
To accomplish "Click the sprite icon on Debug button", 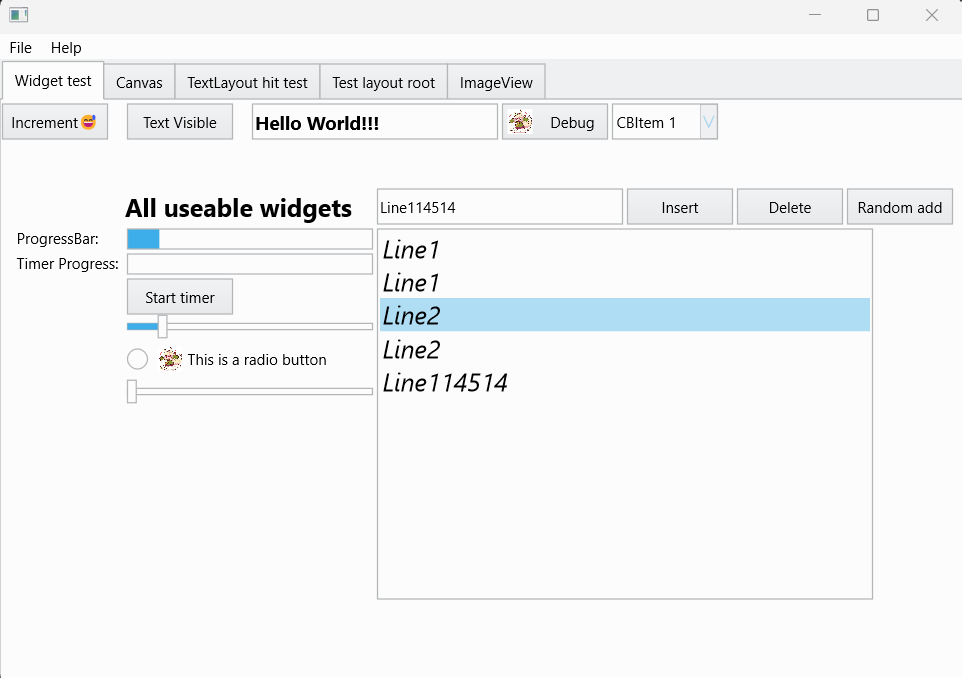I will (521, 122).
